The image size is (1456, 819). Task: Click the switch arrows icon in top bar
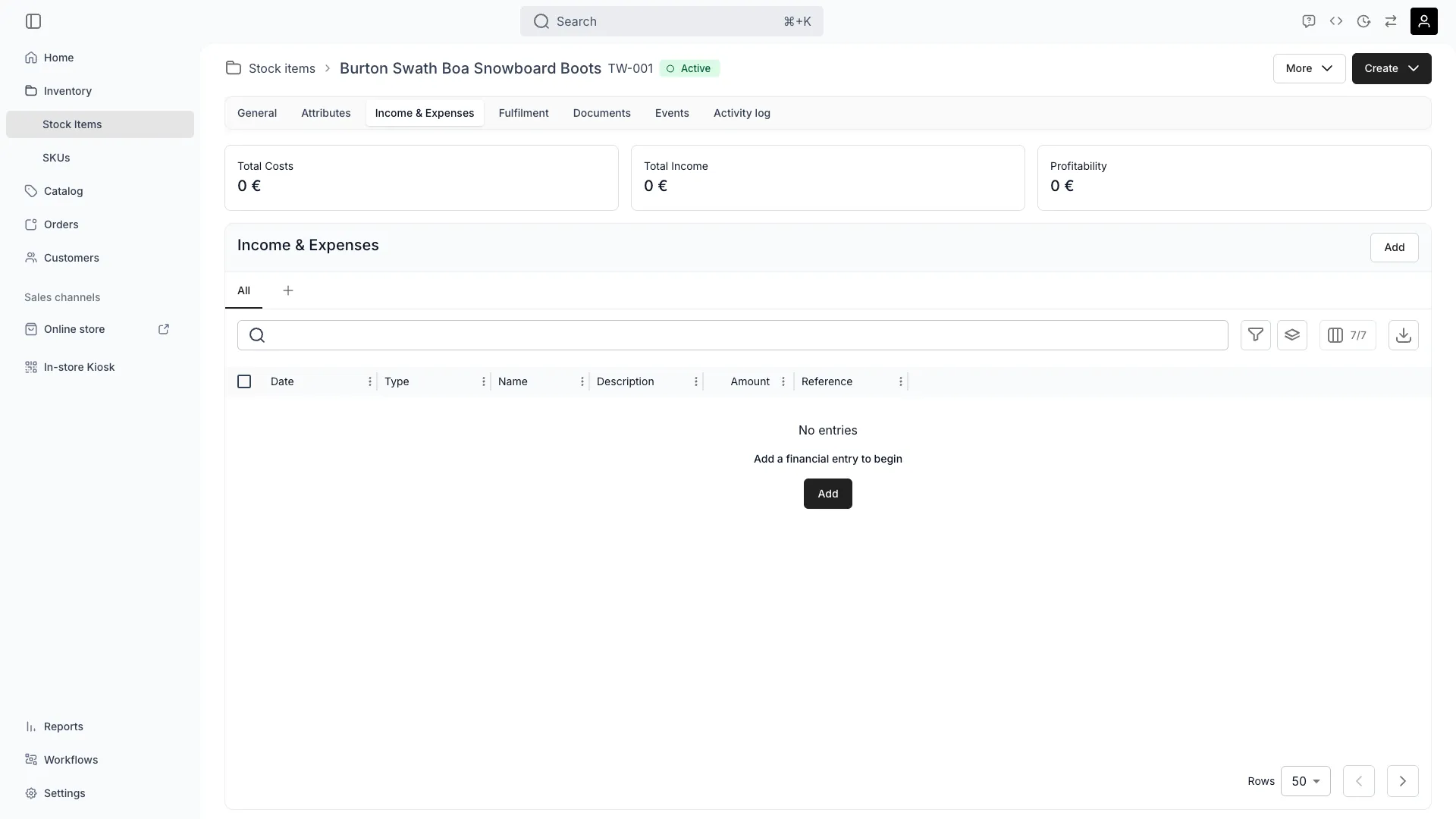(1391, 21)
